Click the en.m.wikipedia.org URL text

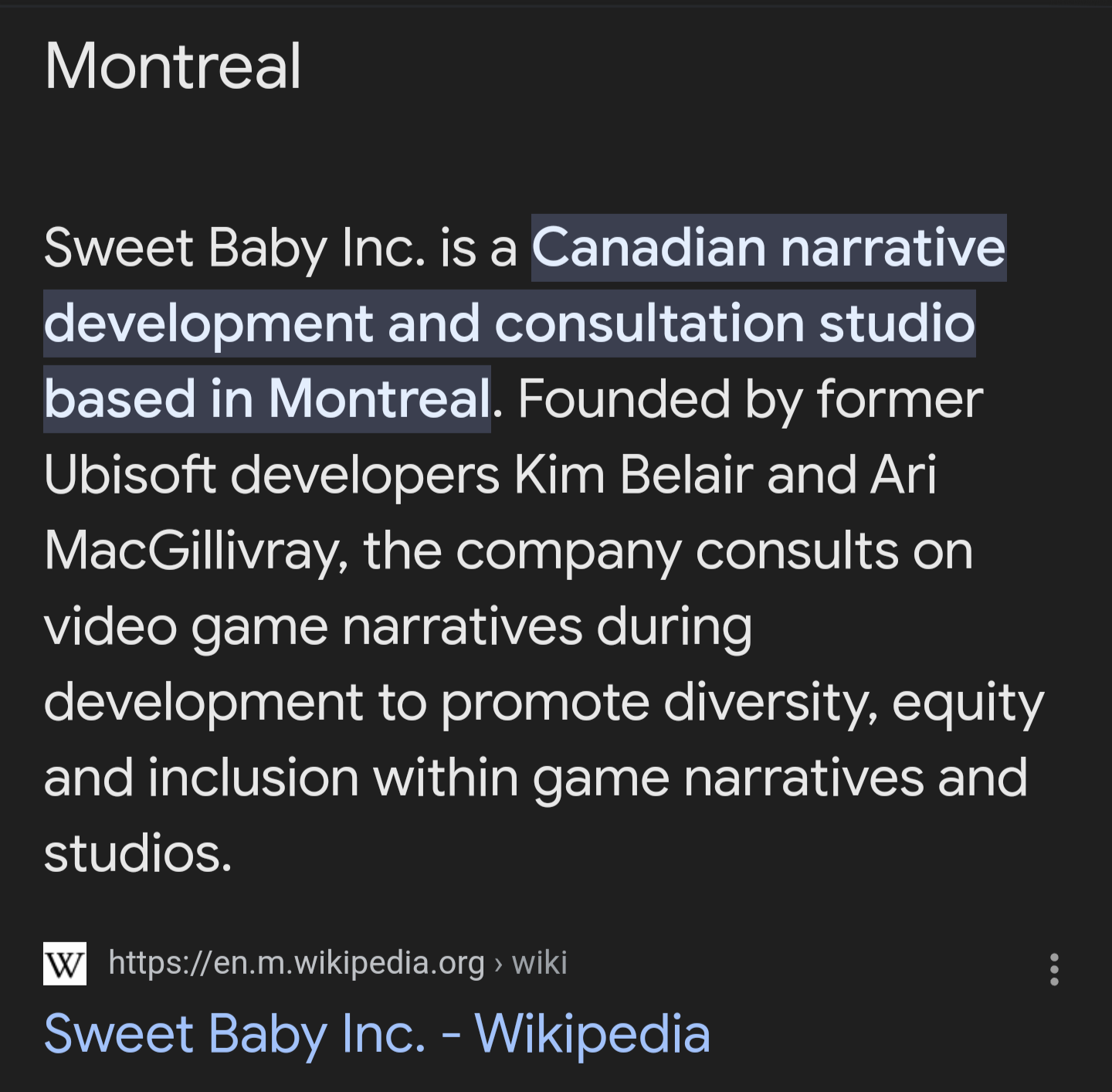297,963
